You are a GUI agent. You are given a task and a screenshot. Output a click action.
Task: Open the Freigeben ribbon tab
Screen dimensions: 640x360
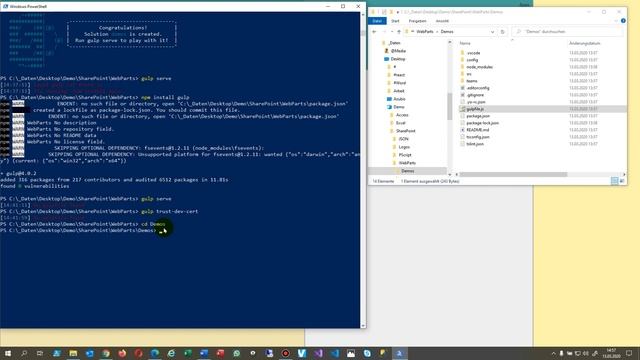(418, 21)
